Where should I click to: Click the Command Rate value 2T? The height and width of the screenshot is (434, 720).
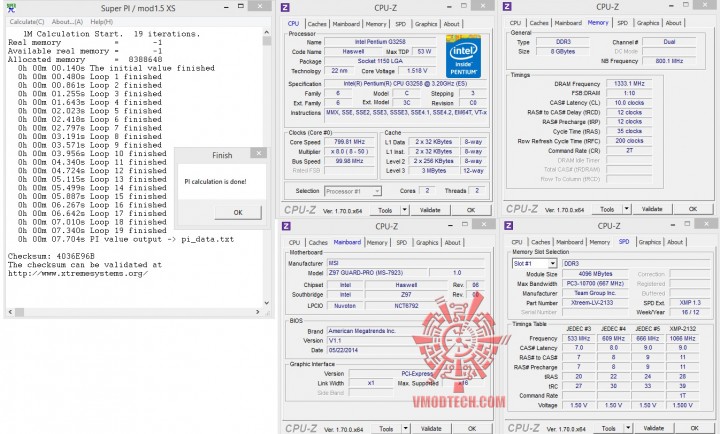[629, 151]
